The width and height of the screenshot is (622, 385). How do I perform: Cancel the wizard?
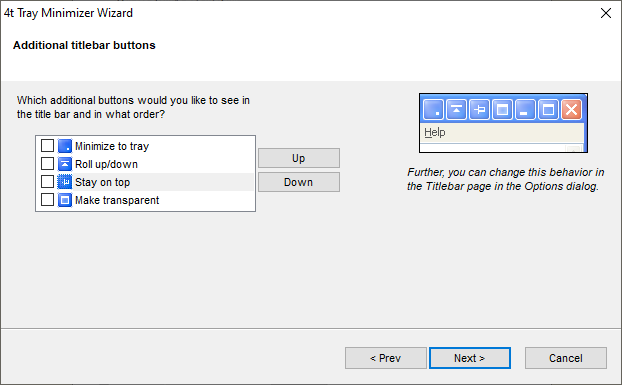[566, 358]
